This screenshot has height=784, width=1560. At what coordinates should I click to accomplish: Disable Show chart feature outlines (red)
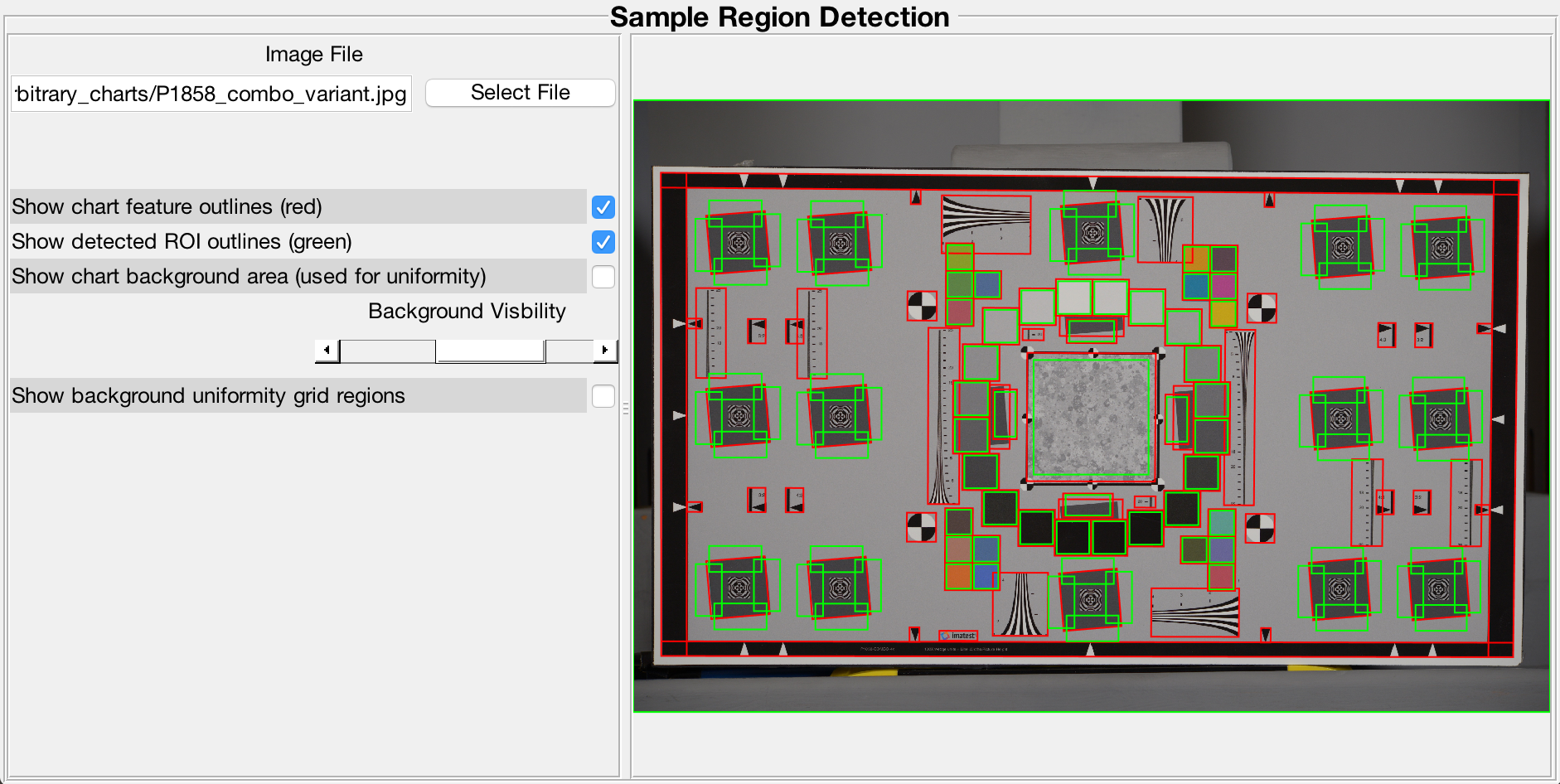pos(603,207)
